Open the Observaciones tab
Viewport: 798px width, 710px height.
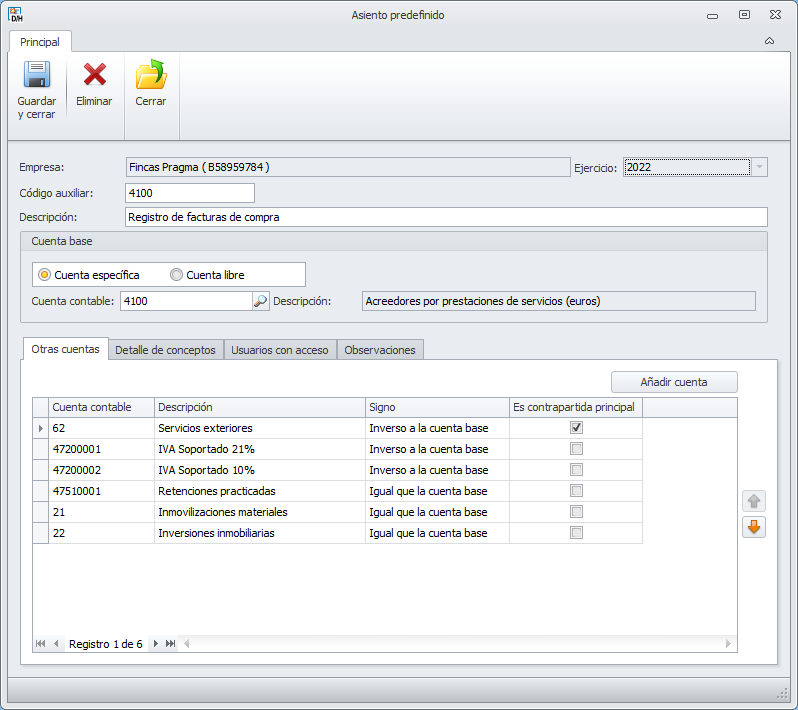pos(380,350)
